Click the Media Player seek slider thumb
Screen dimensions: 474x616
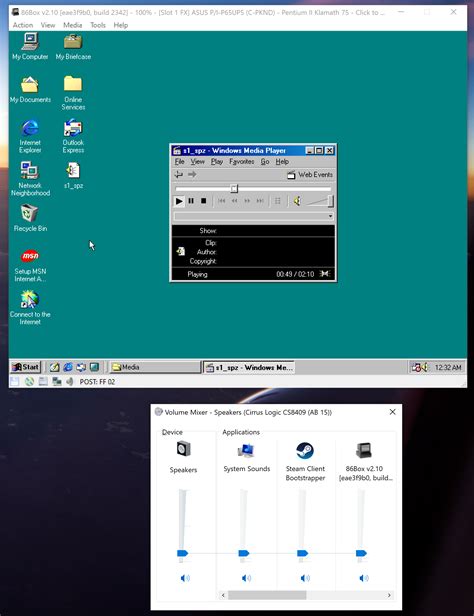[234, 189]
